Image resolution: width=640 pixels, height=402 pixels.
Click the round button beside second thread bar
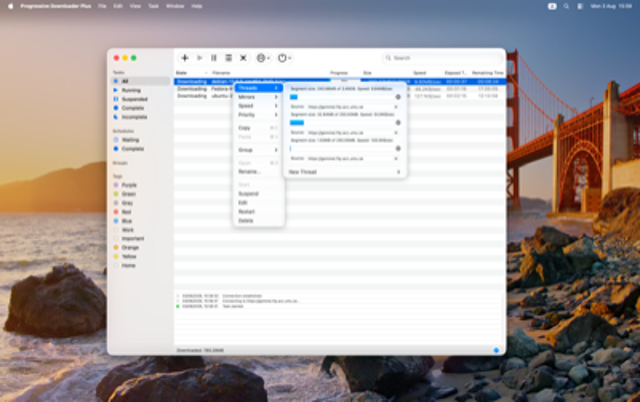pos(398,123)
